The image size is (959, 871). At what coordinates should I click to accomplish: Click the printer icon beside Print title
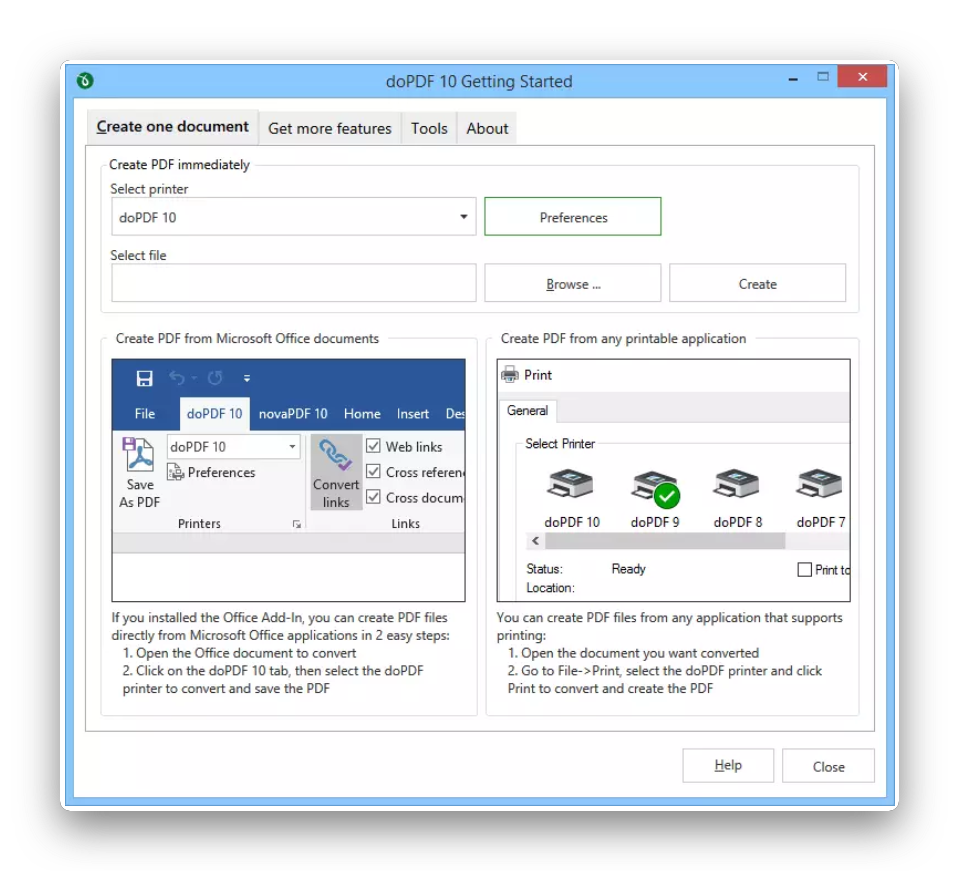[x=509, y=374]
